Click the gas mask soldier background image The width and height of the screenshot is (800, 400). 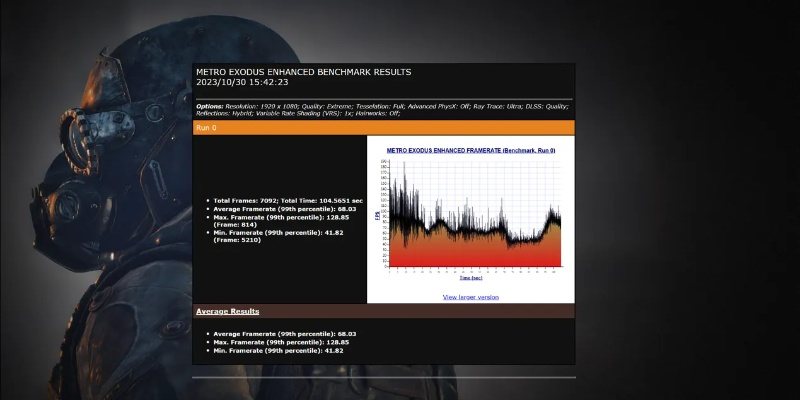[90, 200]
